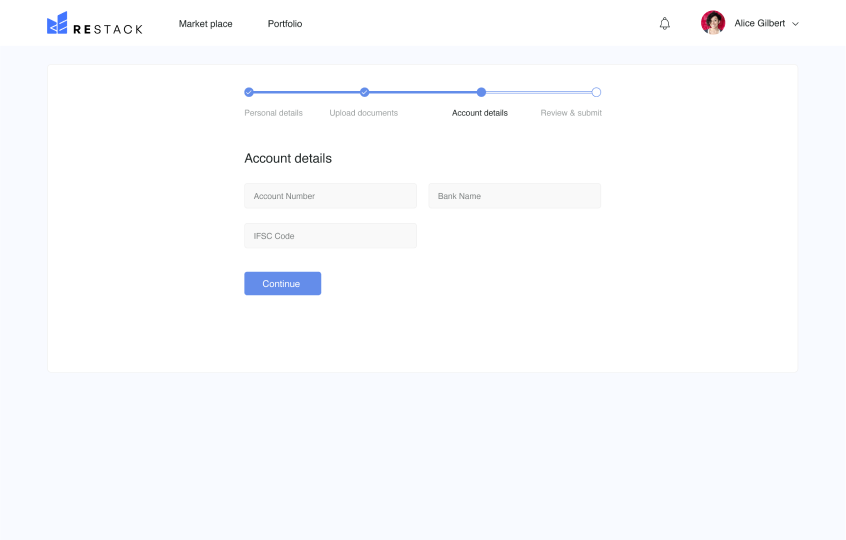The image size is (846, 540).
Task: Click the Account details step label
Action: pos(480,113)
